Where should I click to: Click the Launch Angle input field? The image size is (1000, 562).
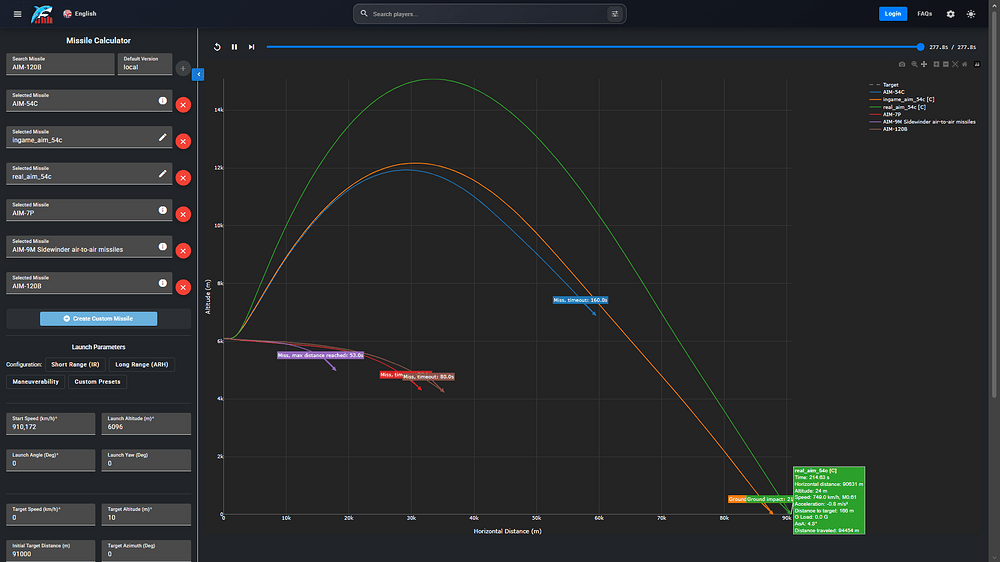point(50,460)
